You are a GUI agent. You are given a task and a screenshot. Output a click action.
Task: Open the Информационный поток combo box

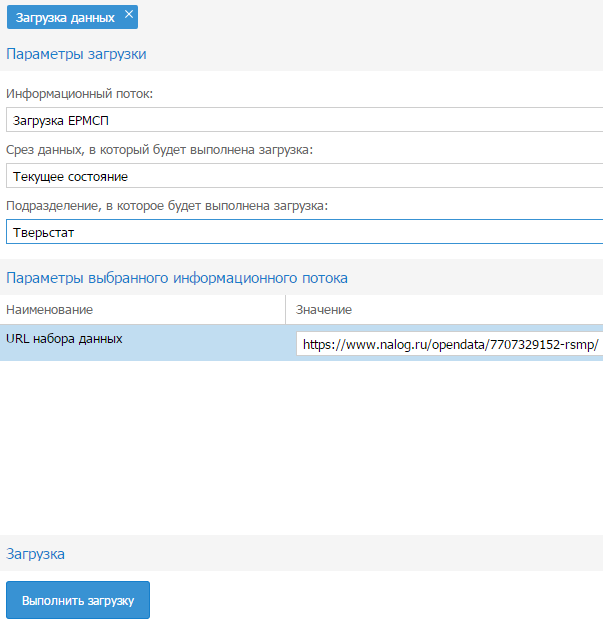(304, 120)
